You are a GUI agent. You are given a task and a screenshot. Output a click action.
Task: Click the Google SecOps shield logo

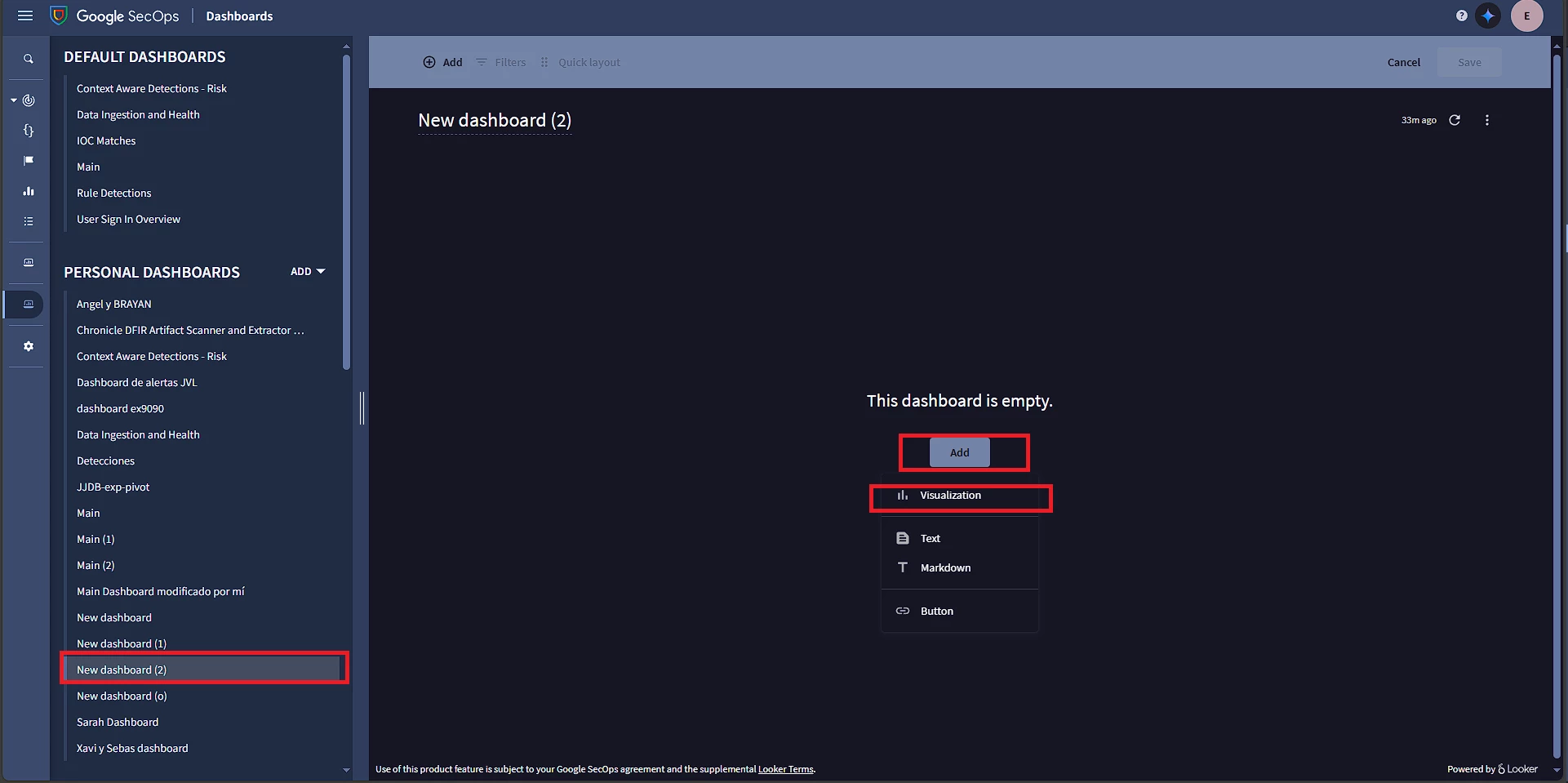[x=59, y=16]
